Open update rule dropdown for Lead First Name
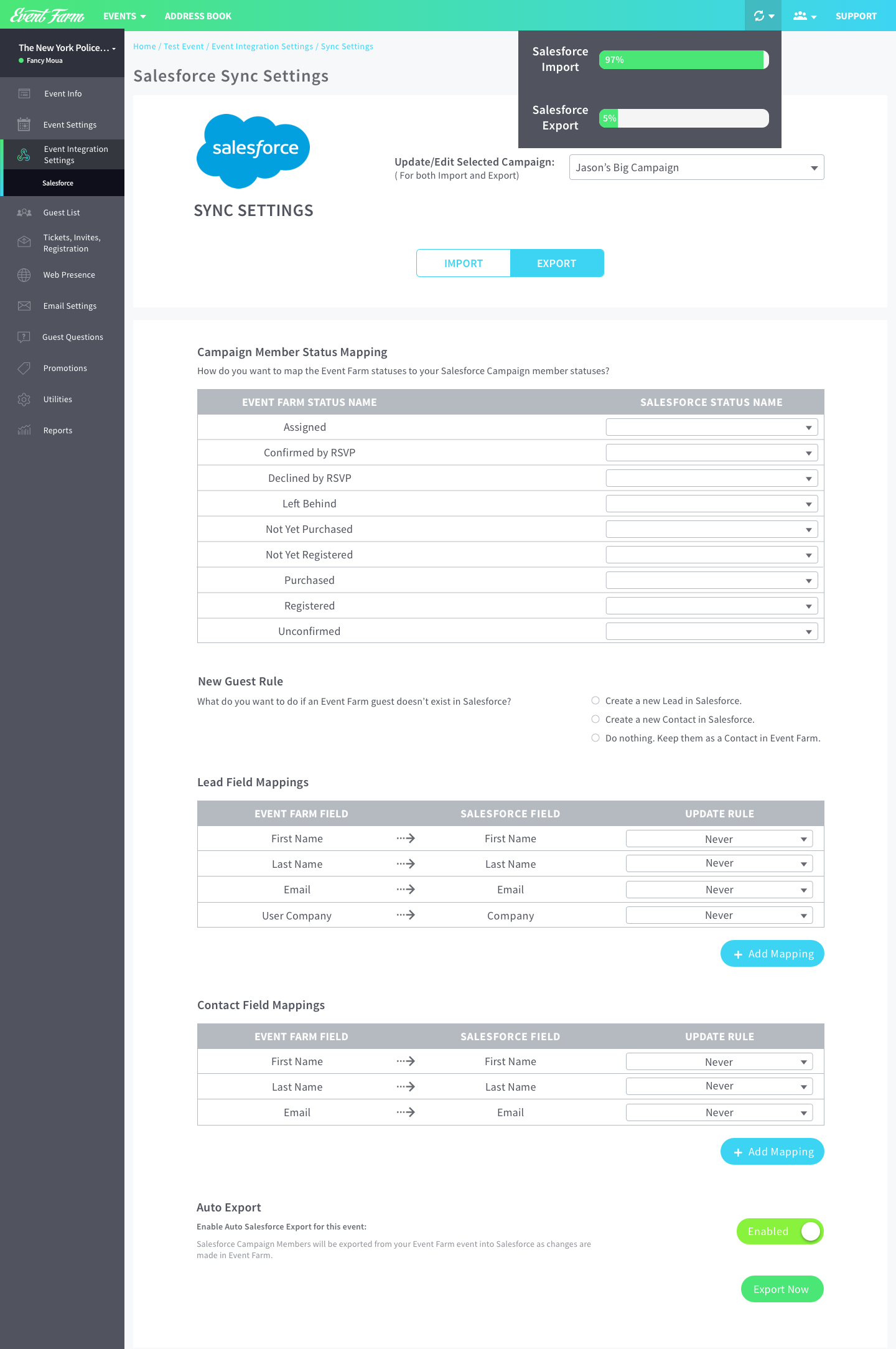Image resolution: width=896 pixels, height=1349 pixels. pos(719,839)
